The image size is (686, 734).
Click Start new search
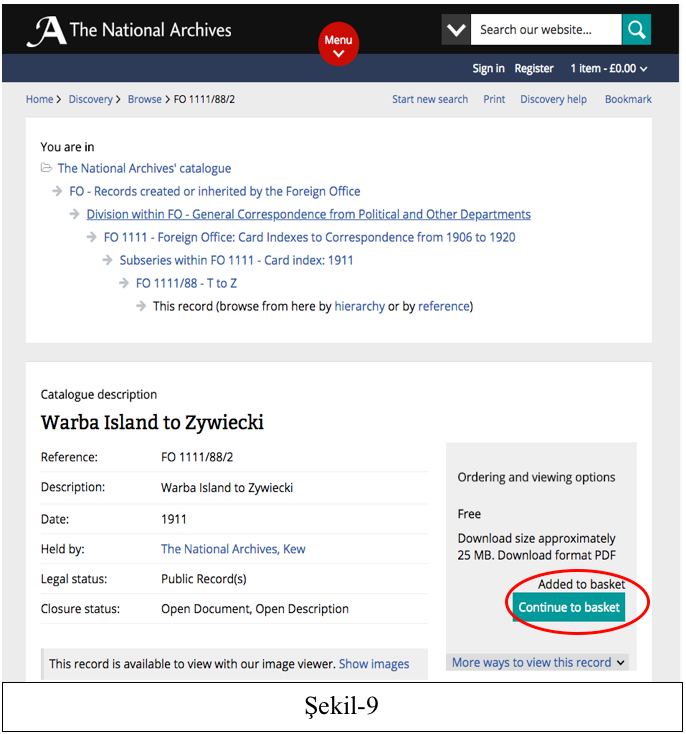430,99
